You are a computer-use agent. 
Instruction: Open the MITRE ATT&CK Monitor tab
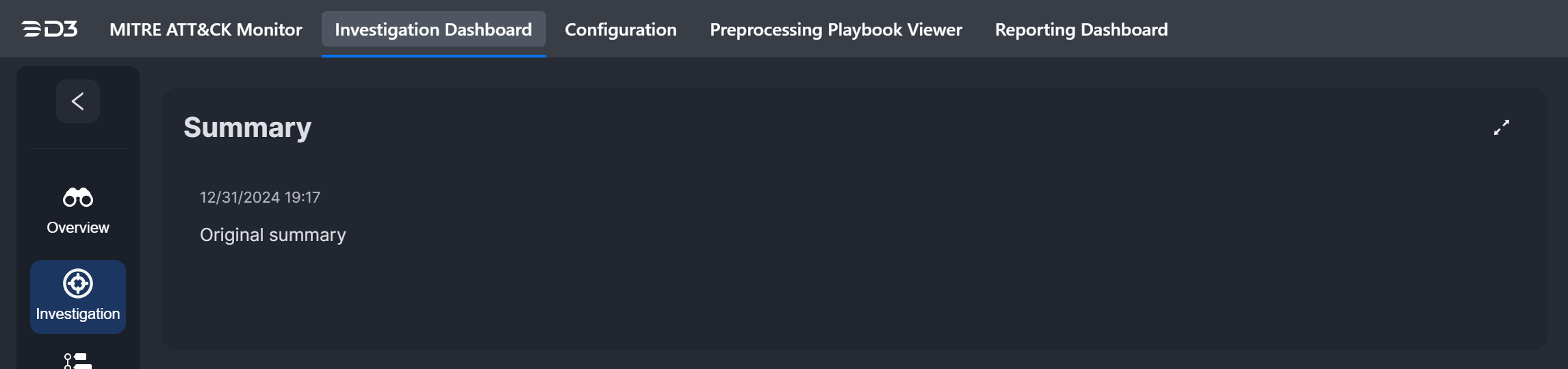pyautogui.click(x=205, y=29)
